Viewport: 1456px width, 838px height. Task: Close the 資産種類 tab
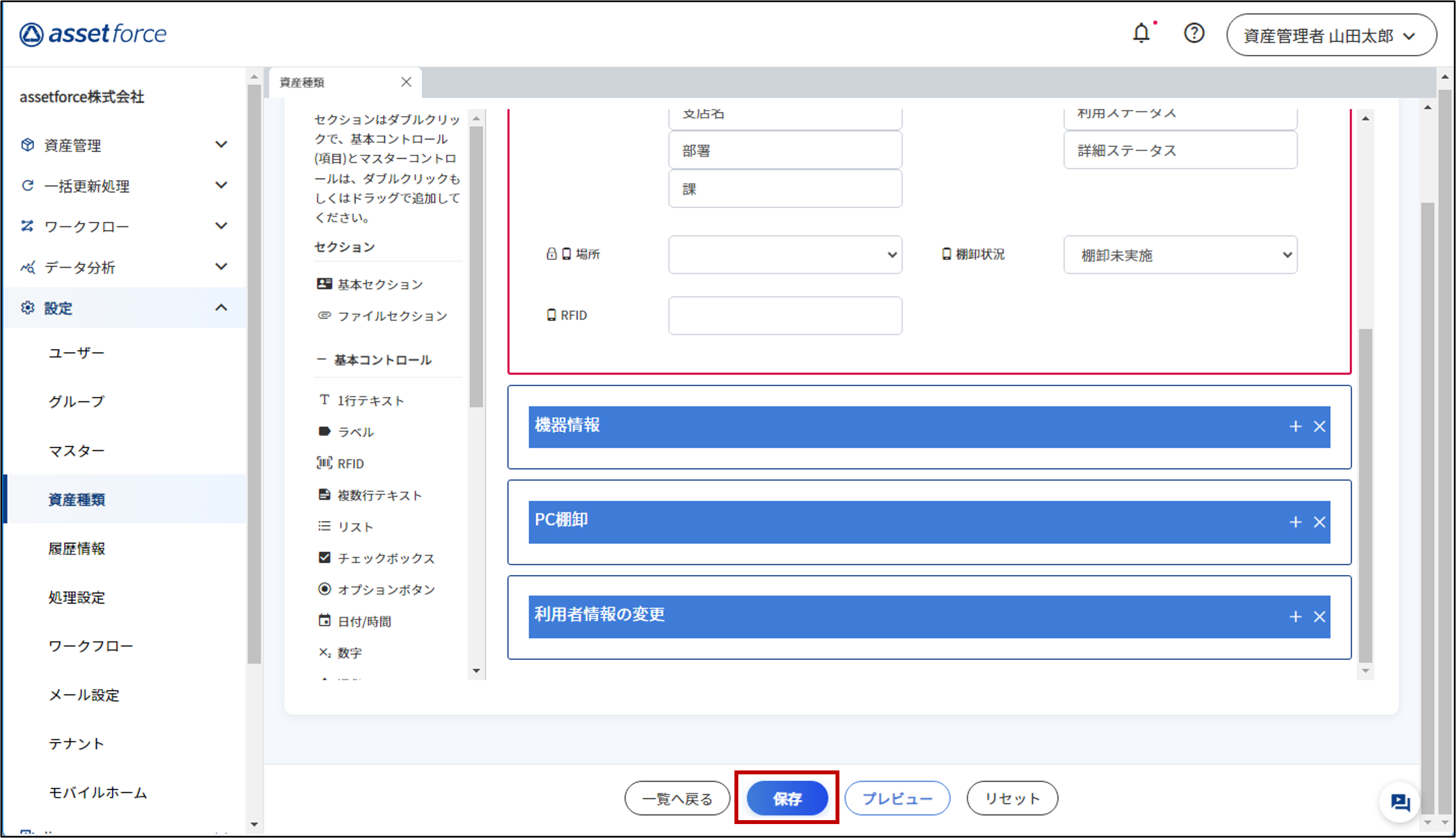click(x=406, y=82)
